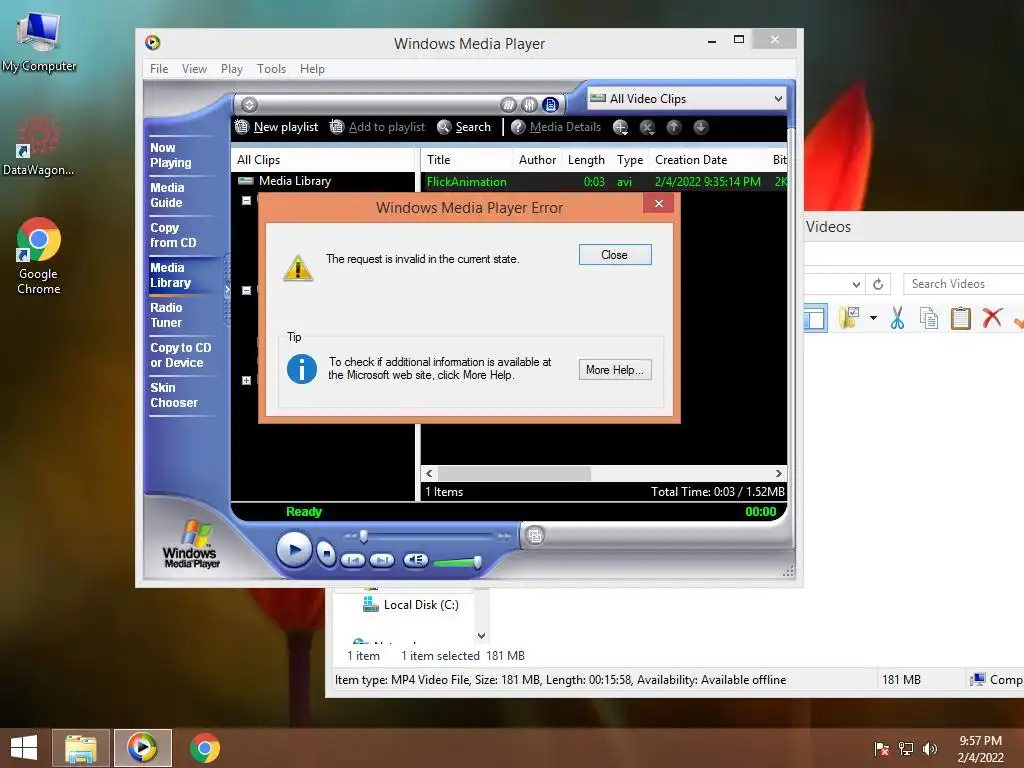Open the View menu
The height and width of the screenshot is (768, 1024).
click(x=194, y=69)
